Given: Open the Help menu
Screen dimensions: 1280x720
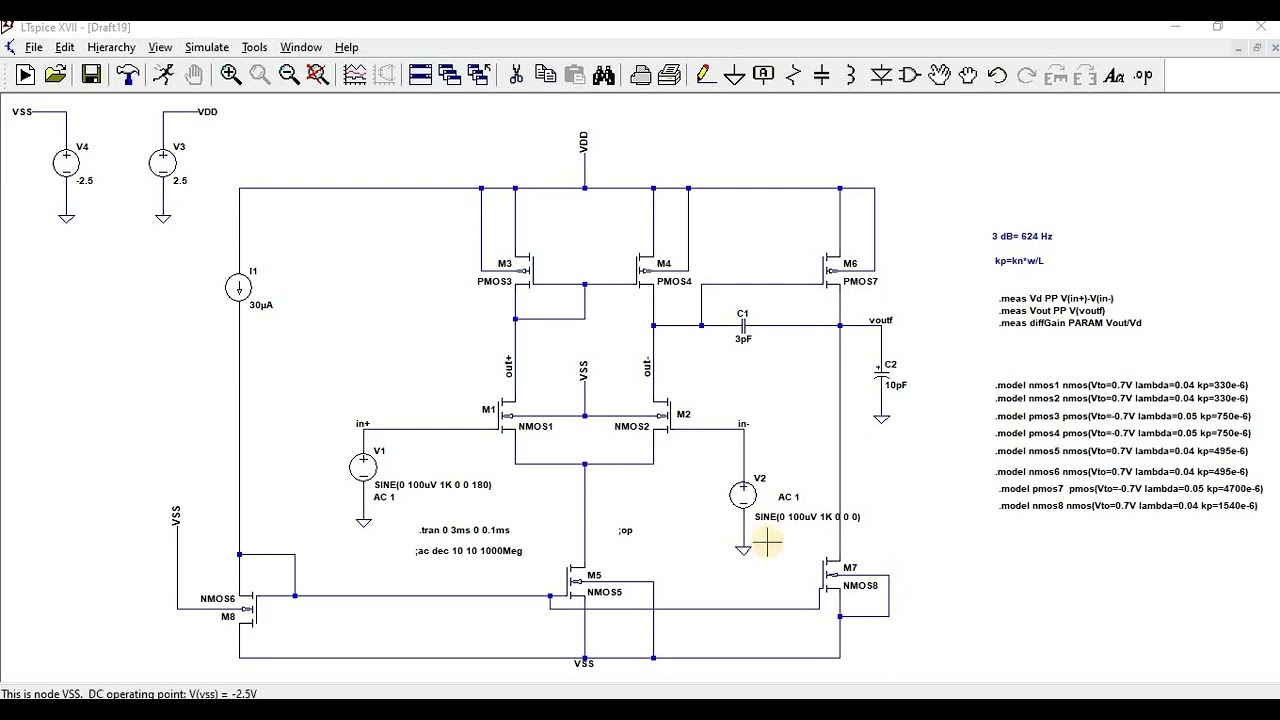Looking at the screenshot, I should (346, 47).
